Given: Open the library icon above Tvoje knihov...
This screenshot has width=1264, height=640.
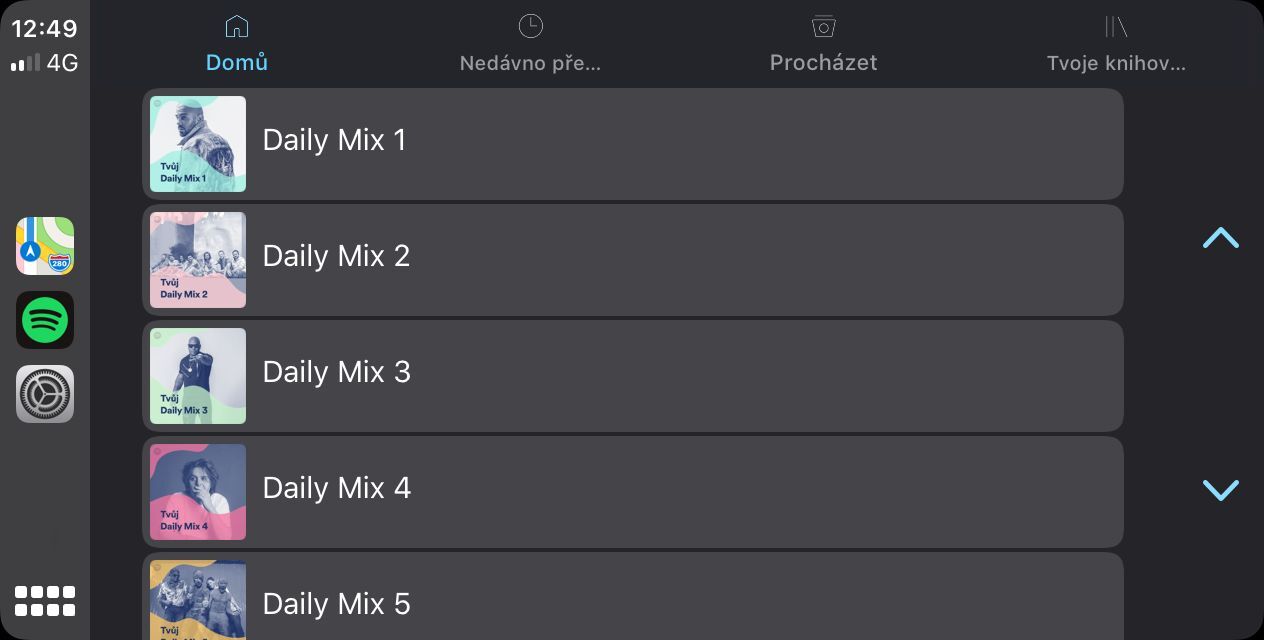Looking at the screenshot, I should (1117, 26).
